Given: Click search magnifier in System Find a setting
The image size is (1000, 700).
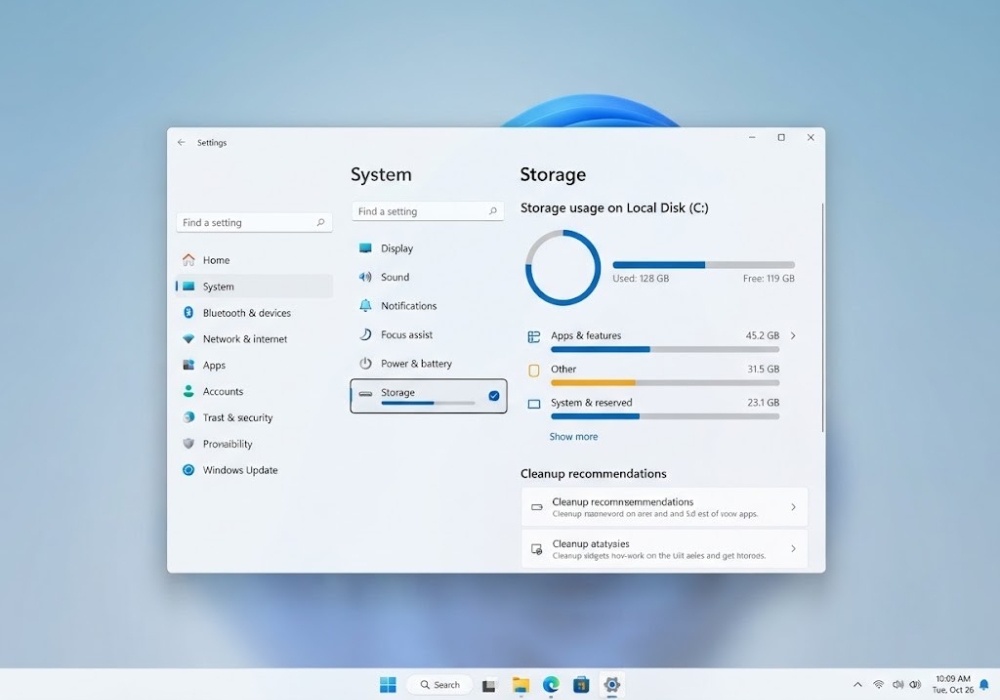Looking at the screenshot, I should (493, 210).
